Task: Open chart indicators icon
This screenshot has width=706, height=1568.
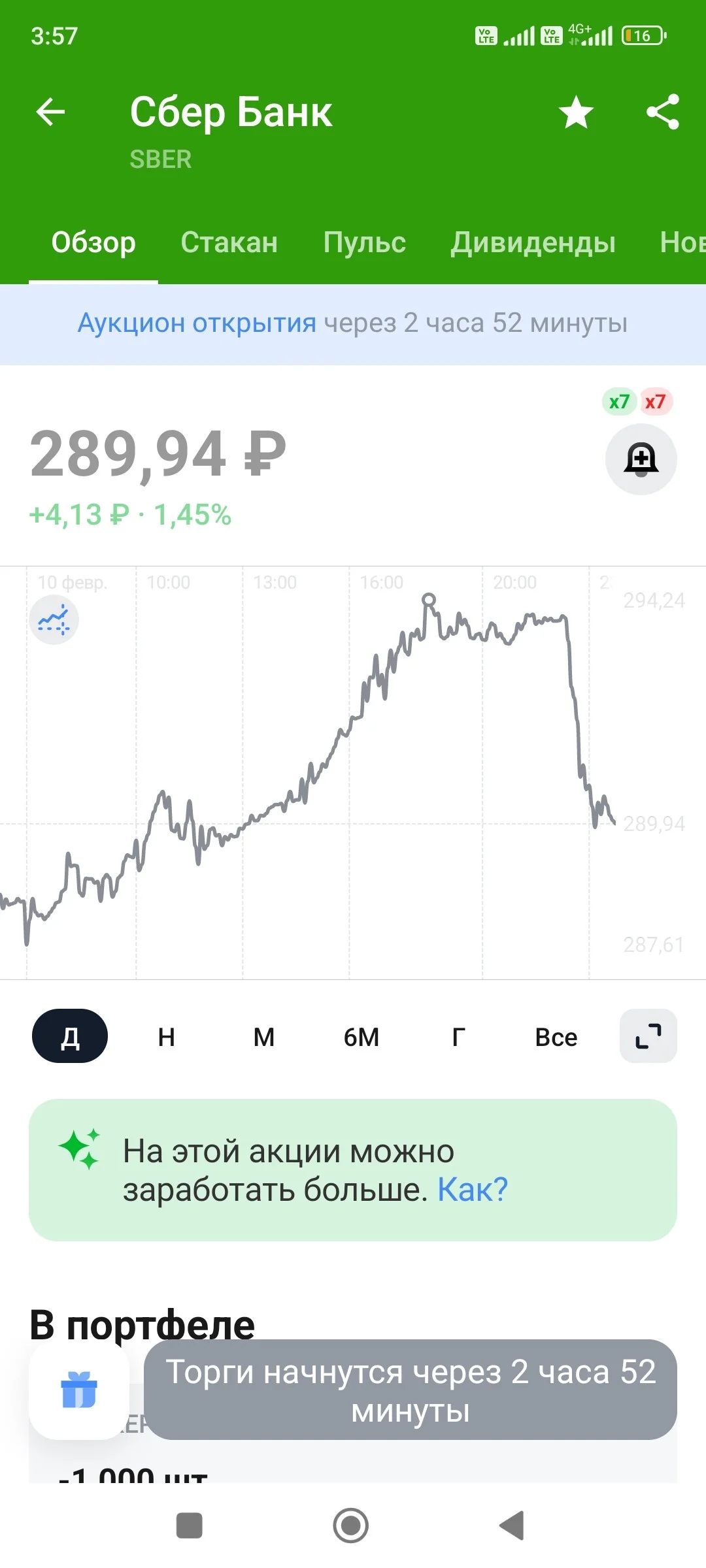Action: point(54,620)
